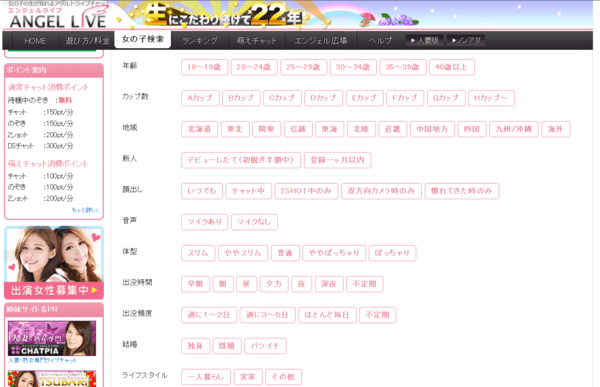Select the その他 lifestyle filter

283,377
